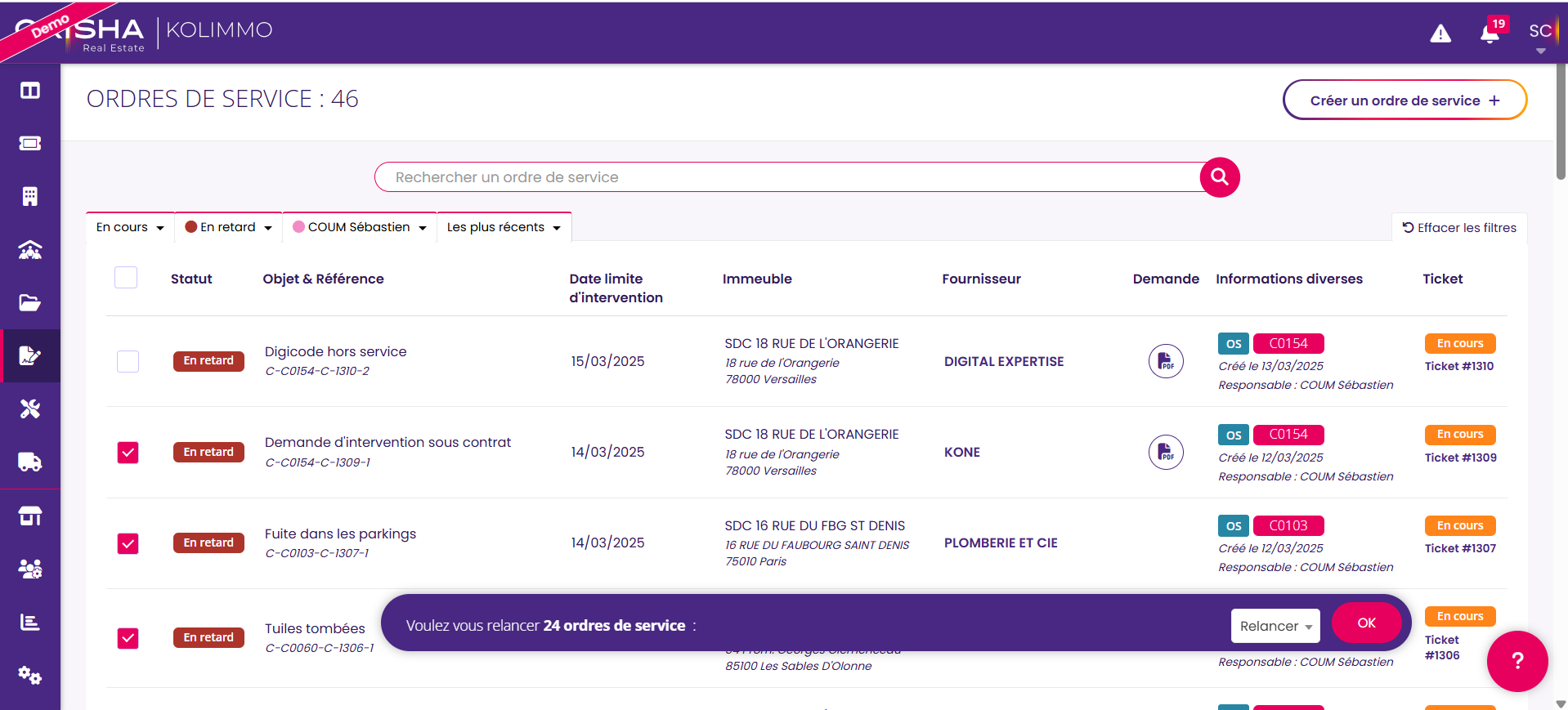Toggle the select-all header checkbox
This screenshot has height=710, width=1568.
126,278
